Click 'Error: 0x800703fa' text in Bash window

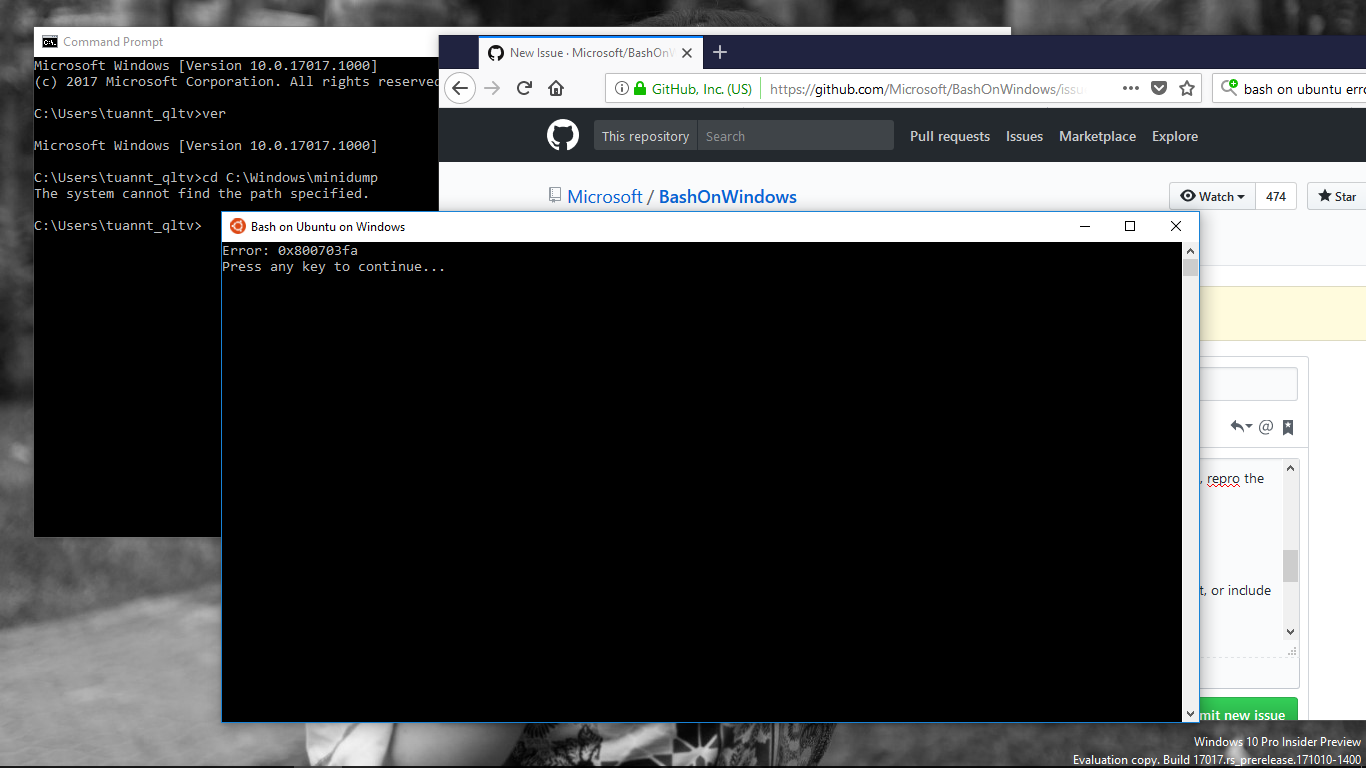coord(290,250)
